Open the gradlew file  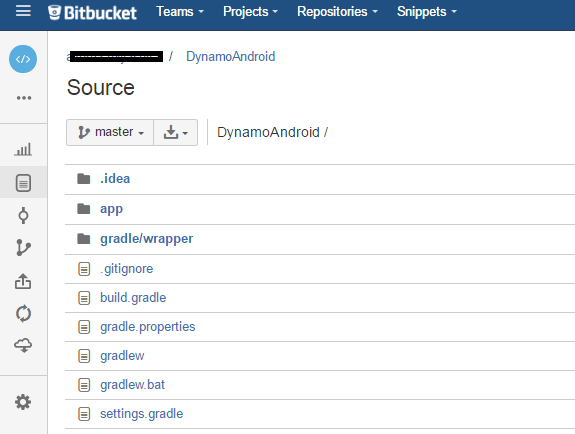pyautogui.click(x=122, y=356)
